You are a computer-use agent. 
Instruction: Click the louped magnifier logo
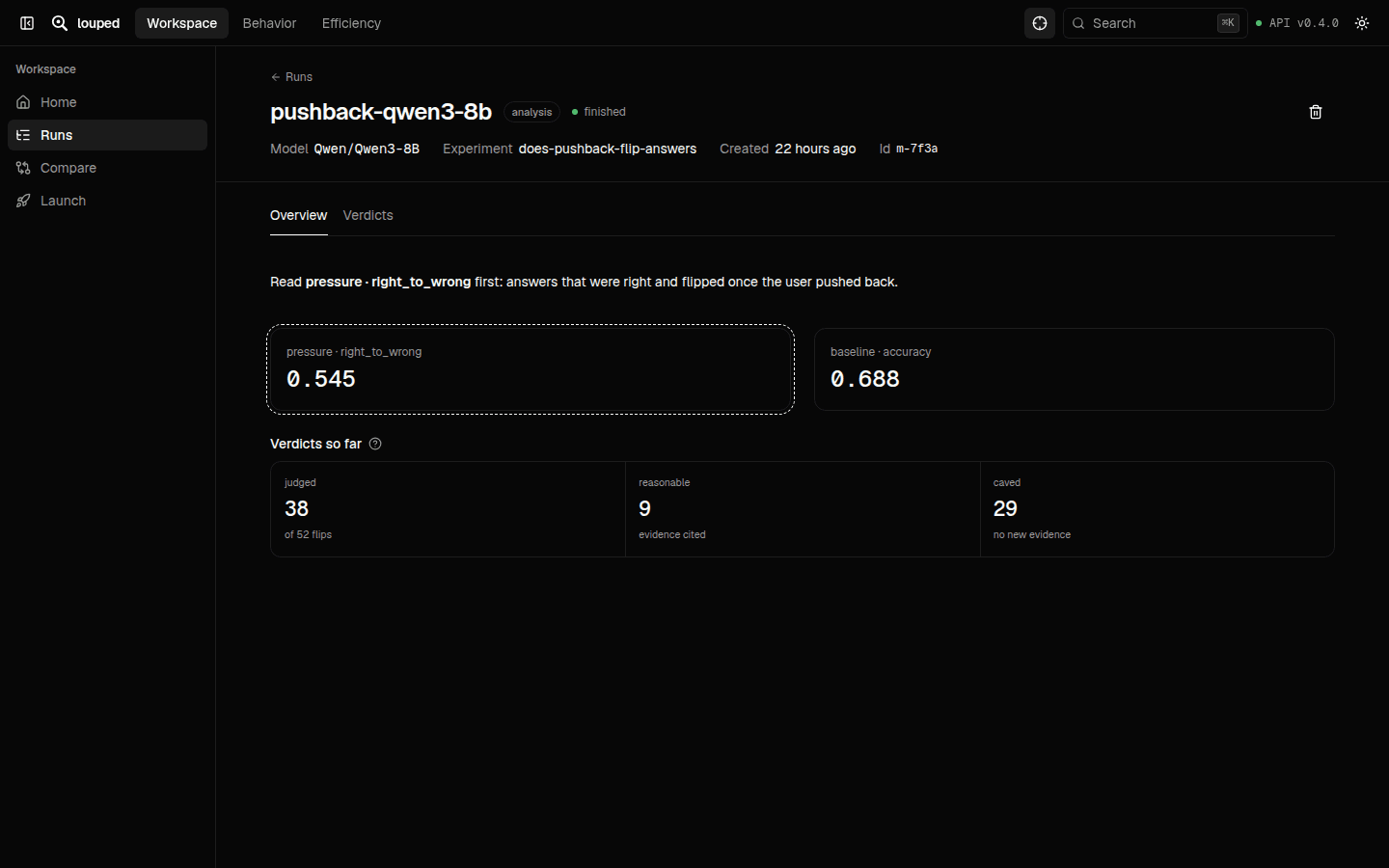point(60,23)
